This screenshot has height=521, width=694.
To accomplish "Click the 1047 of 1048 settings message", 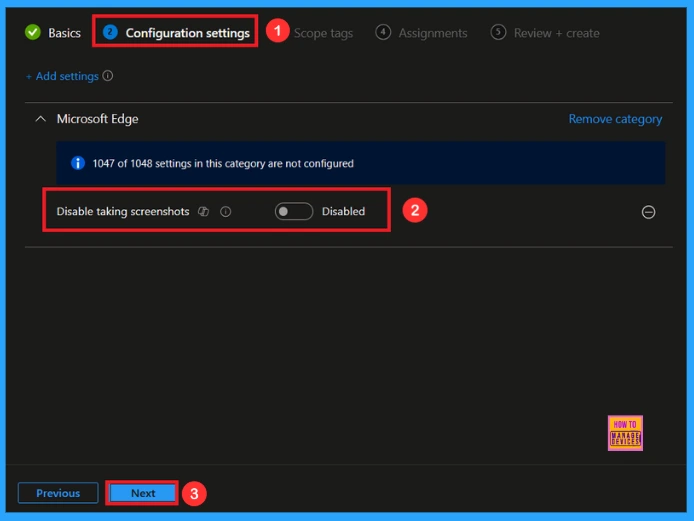I will [x=223, y=163].
